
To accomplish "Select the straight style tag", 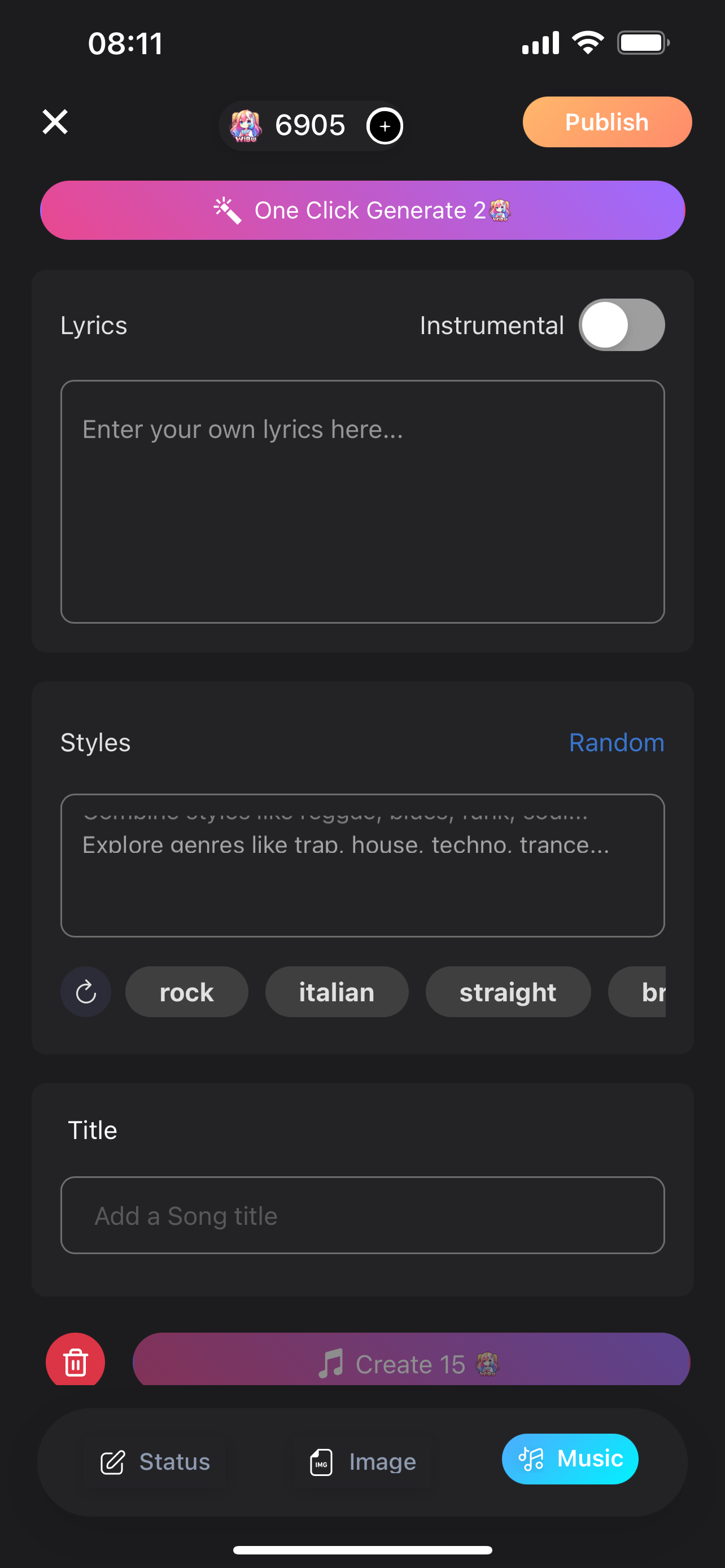I will (508, 992).
